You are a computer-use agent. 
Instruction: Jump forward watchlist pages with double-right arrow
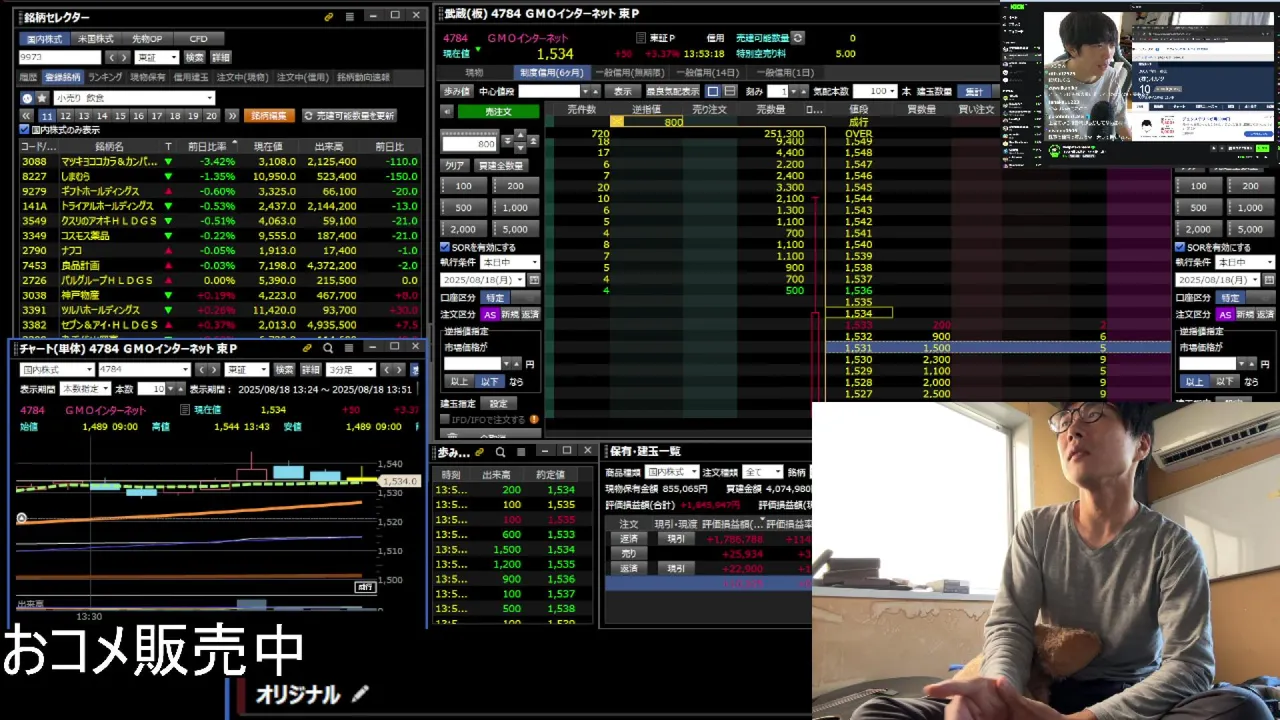(232, 116)
